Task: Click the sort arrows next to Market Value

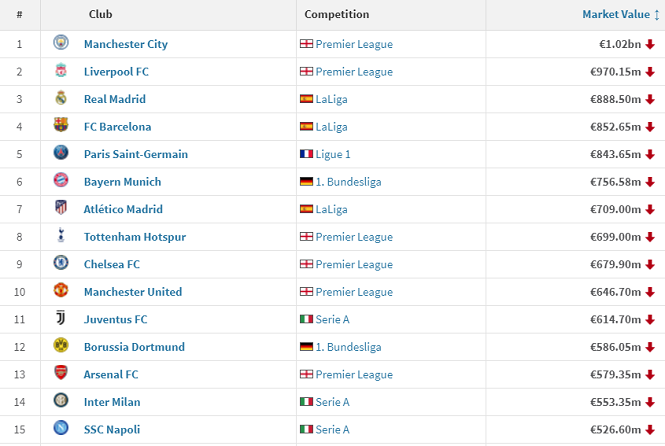Action: coord(657,15)
